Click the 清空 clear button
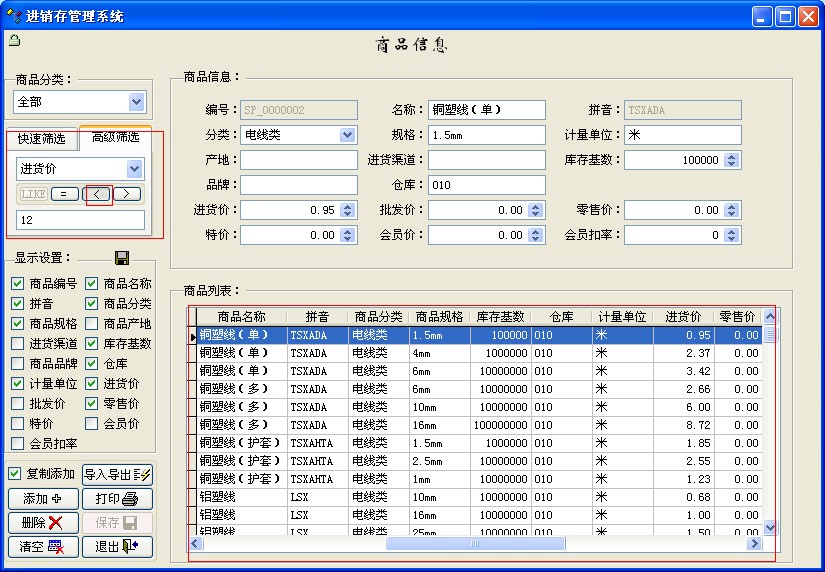 [x=43, y=547]
